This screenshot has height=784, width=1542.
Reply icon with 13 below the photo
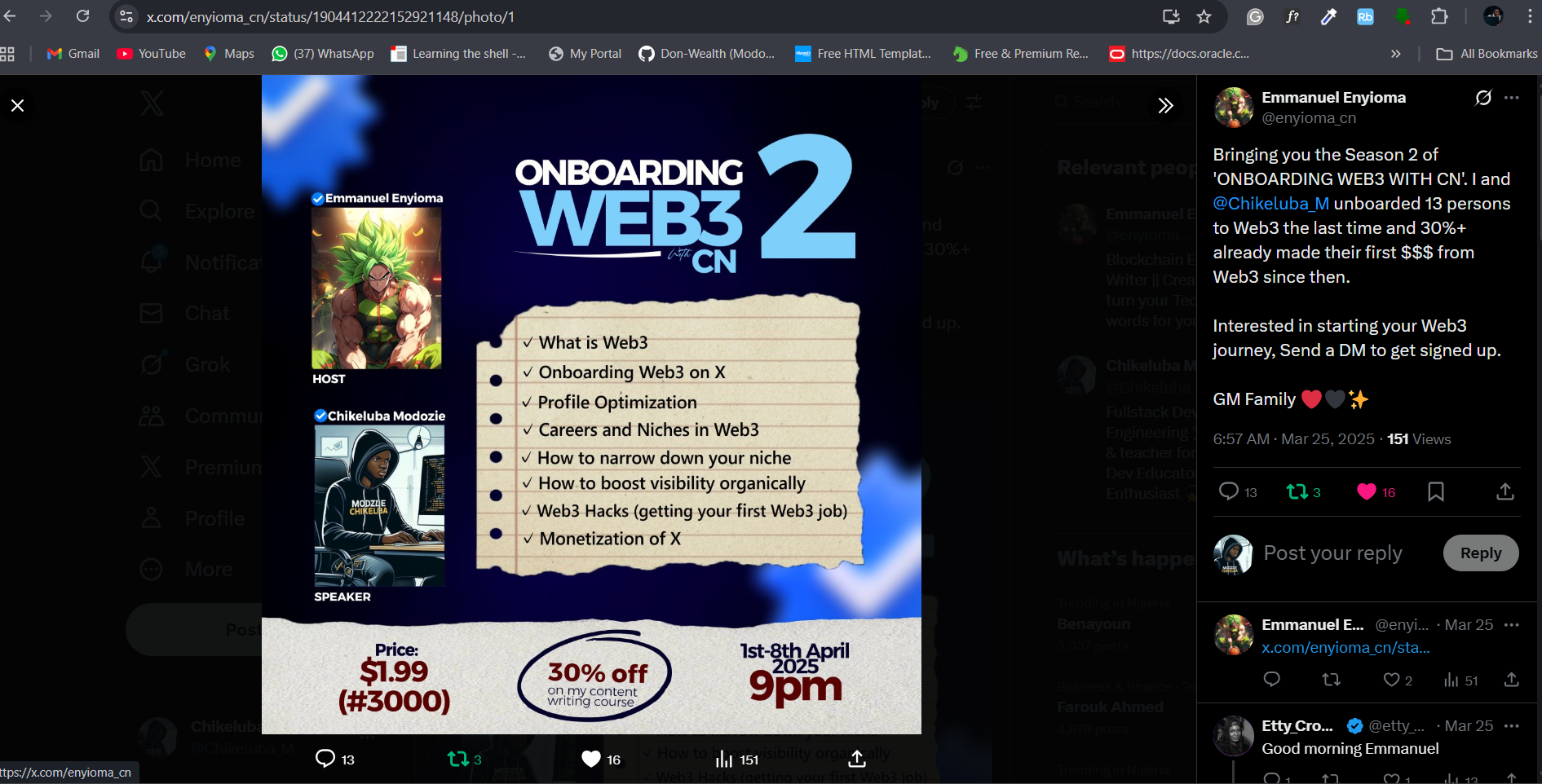pos(334,759)
